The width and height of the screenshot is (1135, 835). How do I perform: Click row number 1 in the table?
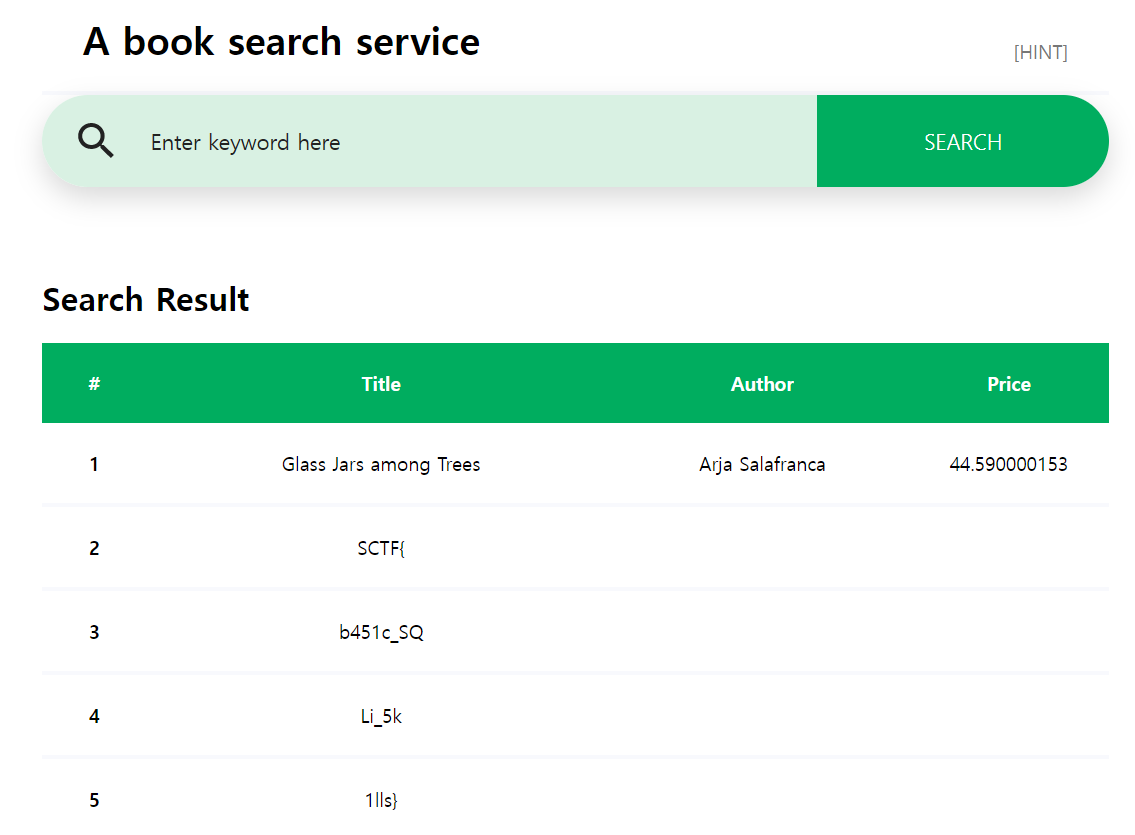point(94,464)
